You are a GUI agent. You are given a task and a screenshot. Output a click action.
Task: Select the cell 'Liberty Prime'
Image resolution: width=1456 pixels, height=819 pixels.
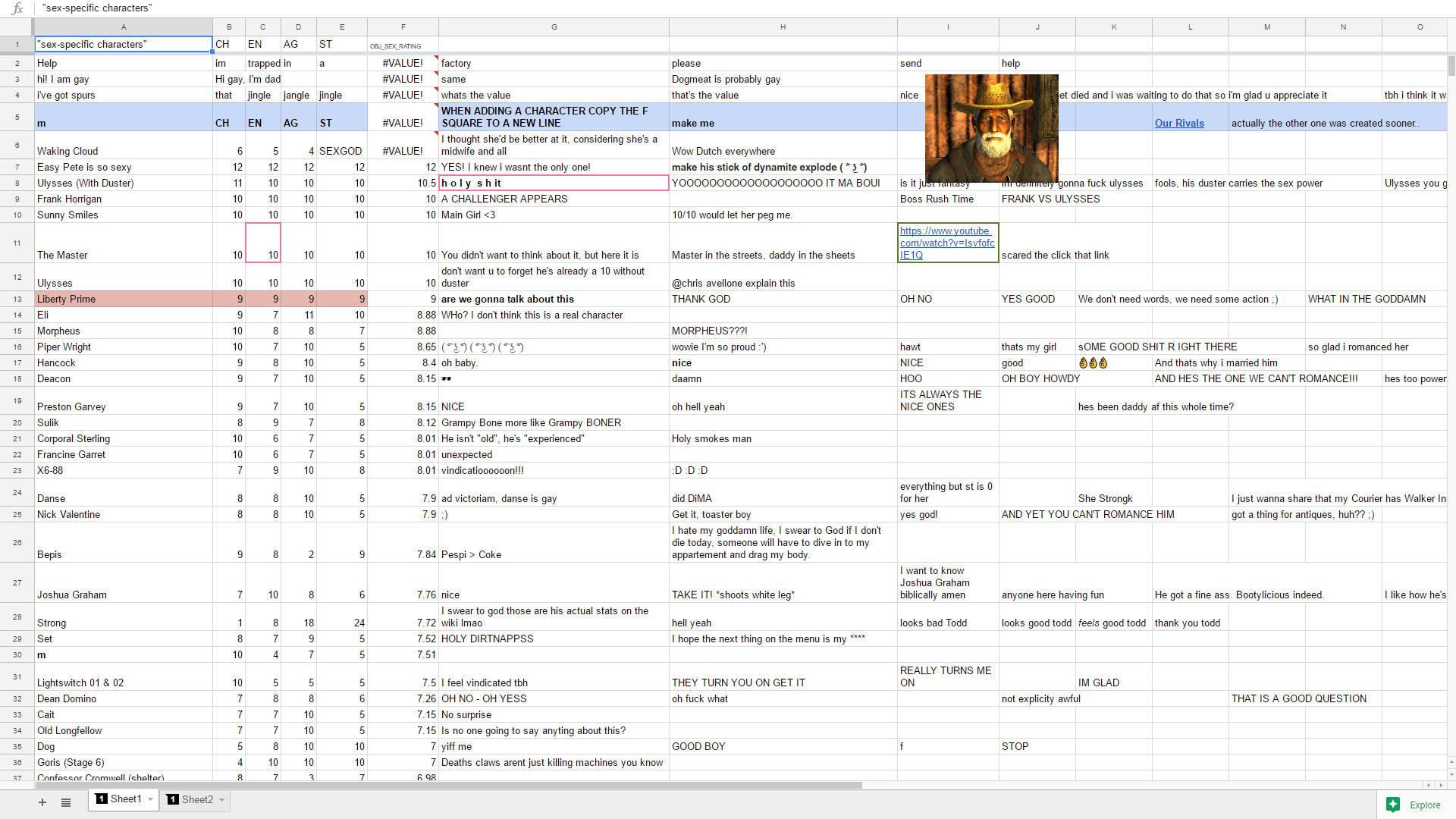click(x=124, y=300)
